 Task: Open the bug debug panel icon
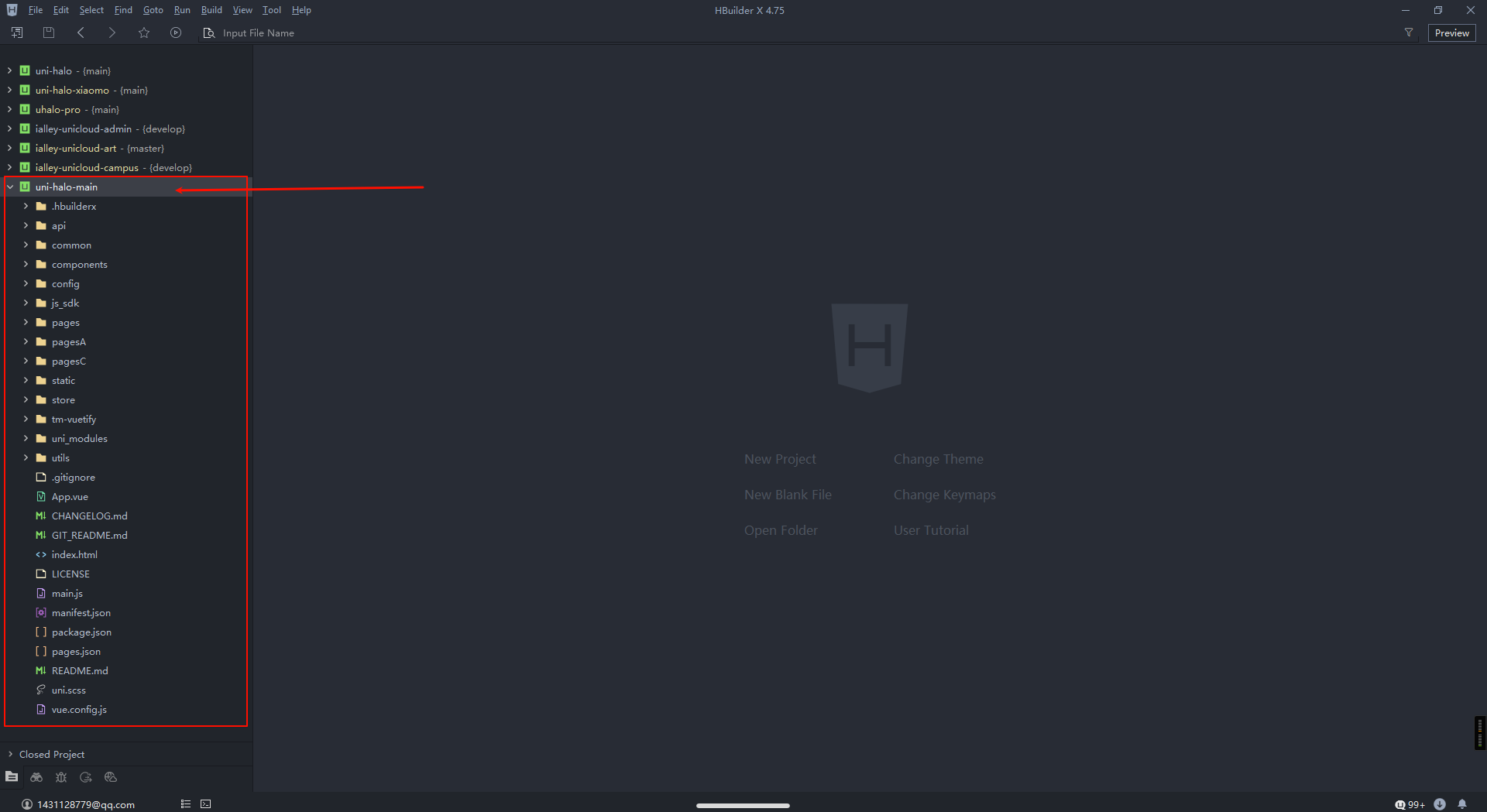click(61, 777)
